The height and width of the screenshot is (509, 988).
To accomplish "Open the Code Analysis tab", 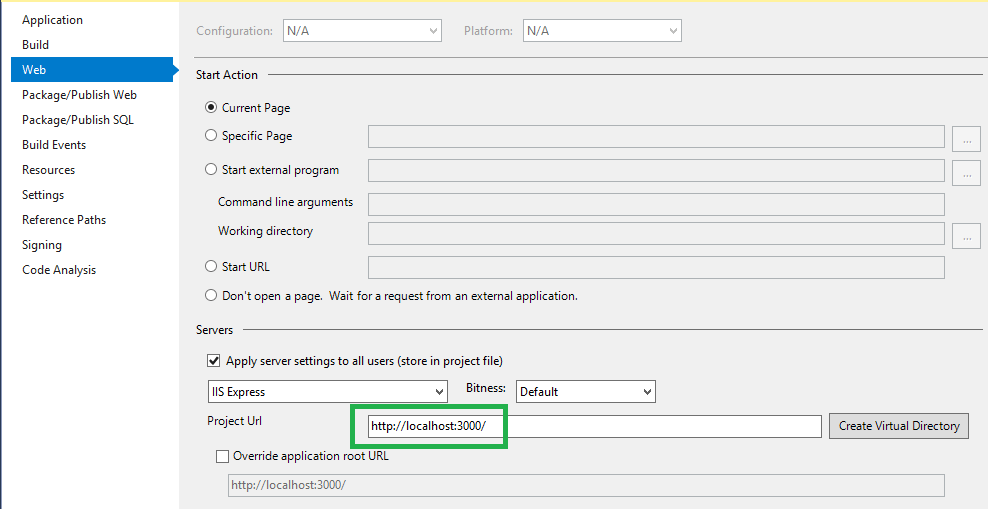I will pos(59,270).
